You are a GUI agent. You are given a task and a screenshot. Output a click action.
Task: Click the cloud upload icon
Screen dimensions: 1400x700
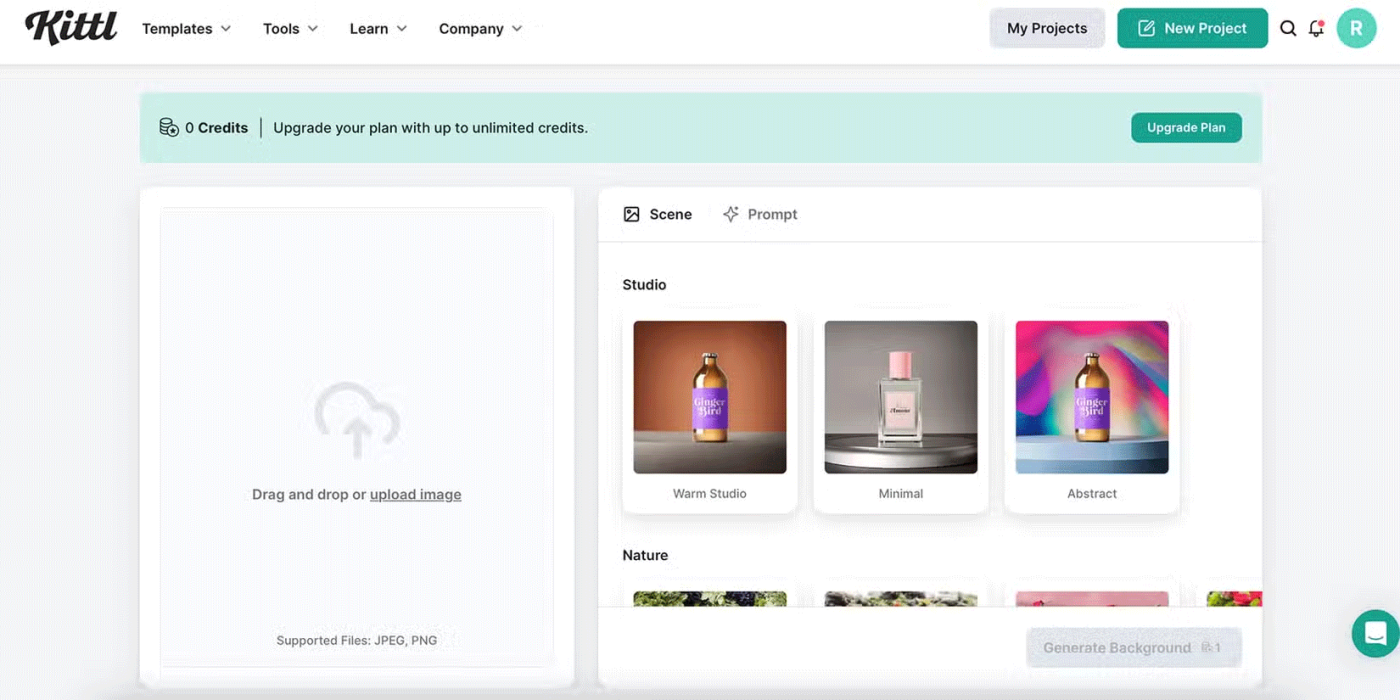(357, 420)
